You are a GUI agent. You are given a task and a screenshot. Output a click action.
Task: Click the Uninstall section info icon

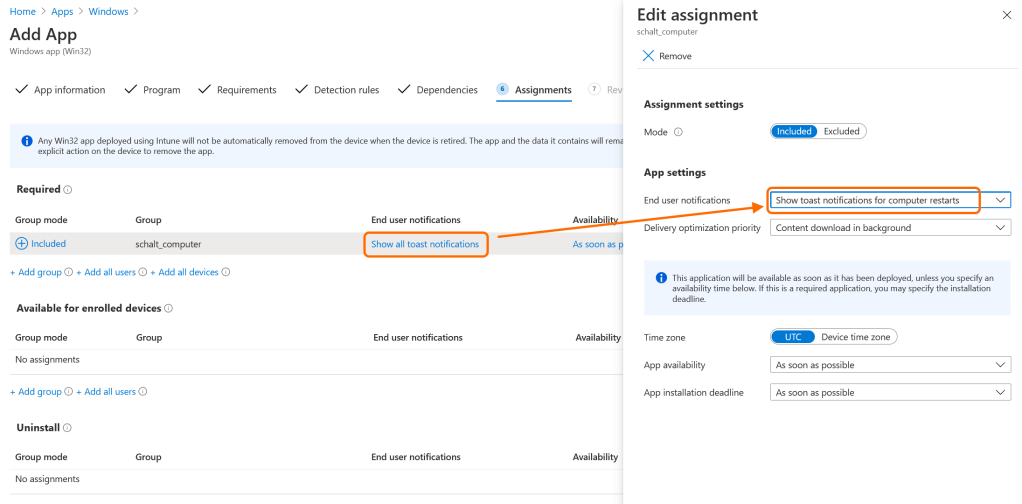pos(68,428)
